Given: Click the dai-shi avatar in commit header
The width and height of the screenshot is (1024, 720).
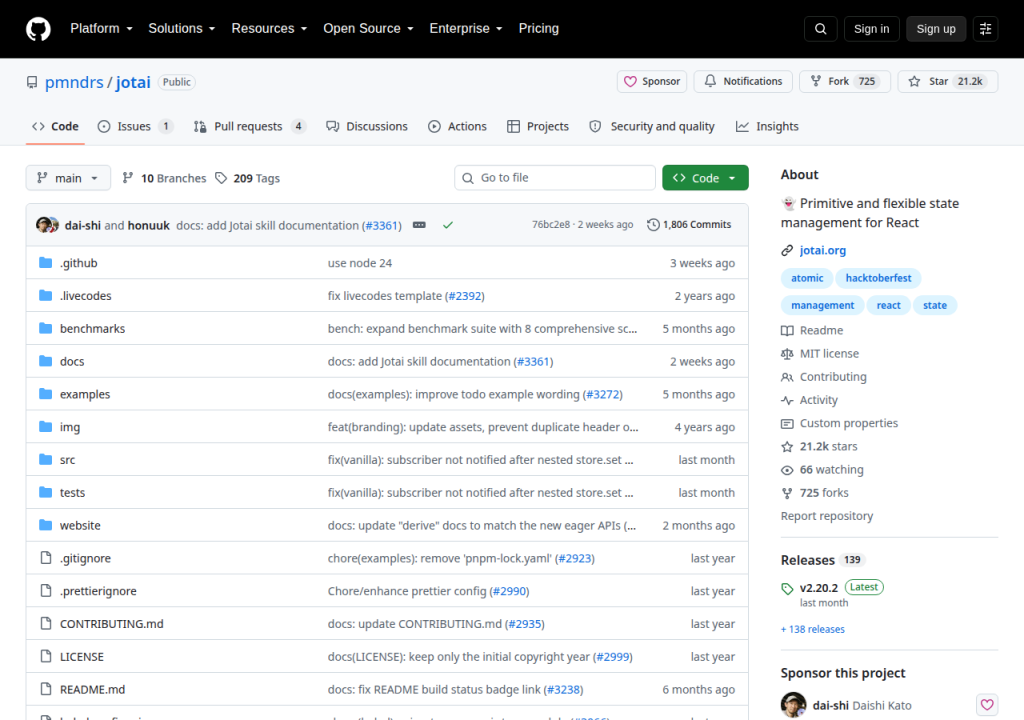Looking at the screenshot, I should pos(45,225).
